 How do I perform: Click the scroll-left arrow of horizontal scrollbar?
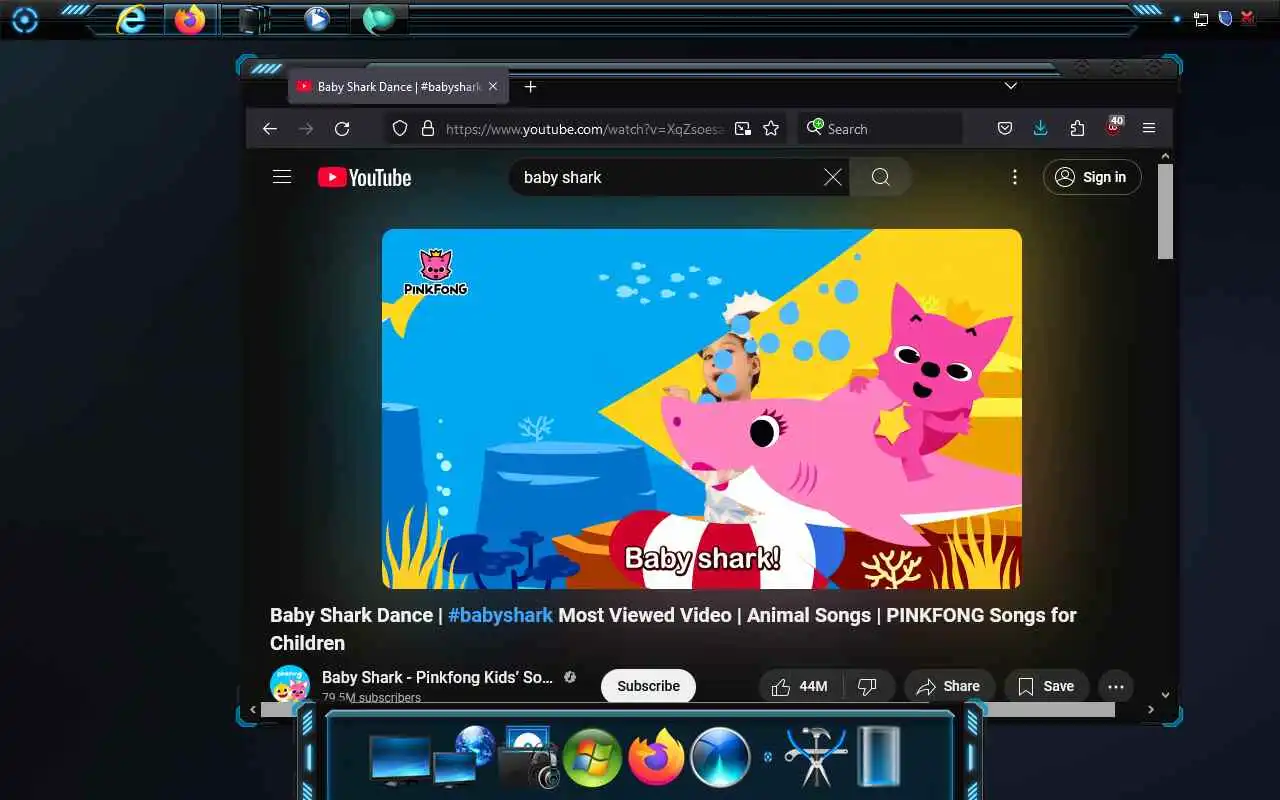click(x=253, y=710)
